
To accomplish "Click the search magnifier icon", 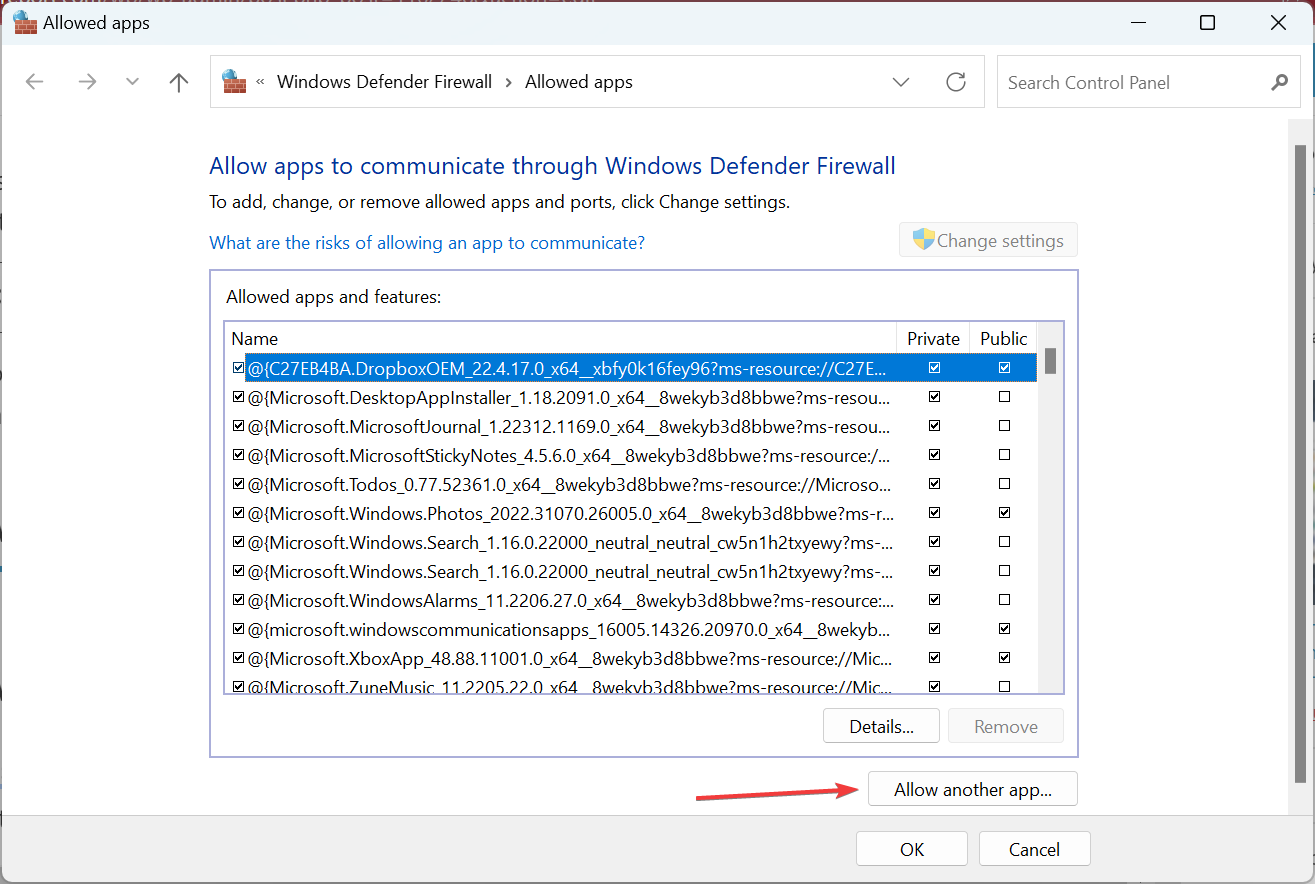I will [x=1279, y=82].
